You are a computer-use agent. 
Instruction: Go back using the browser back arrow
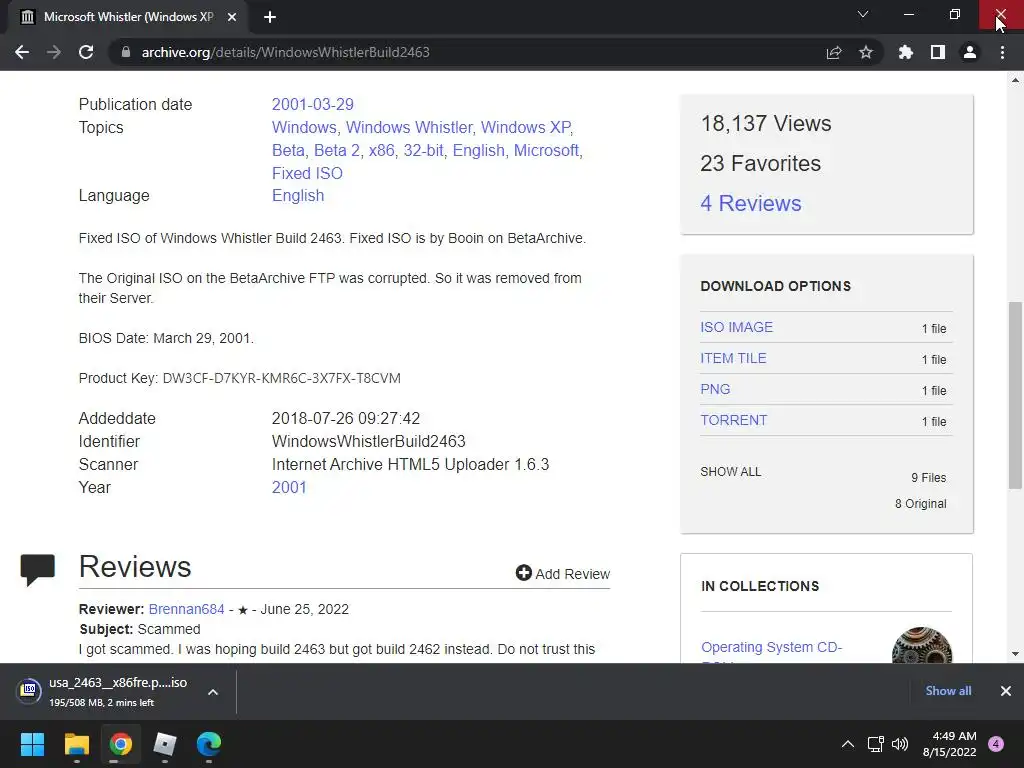22,52
